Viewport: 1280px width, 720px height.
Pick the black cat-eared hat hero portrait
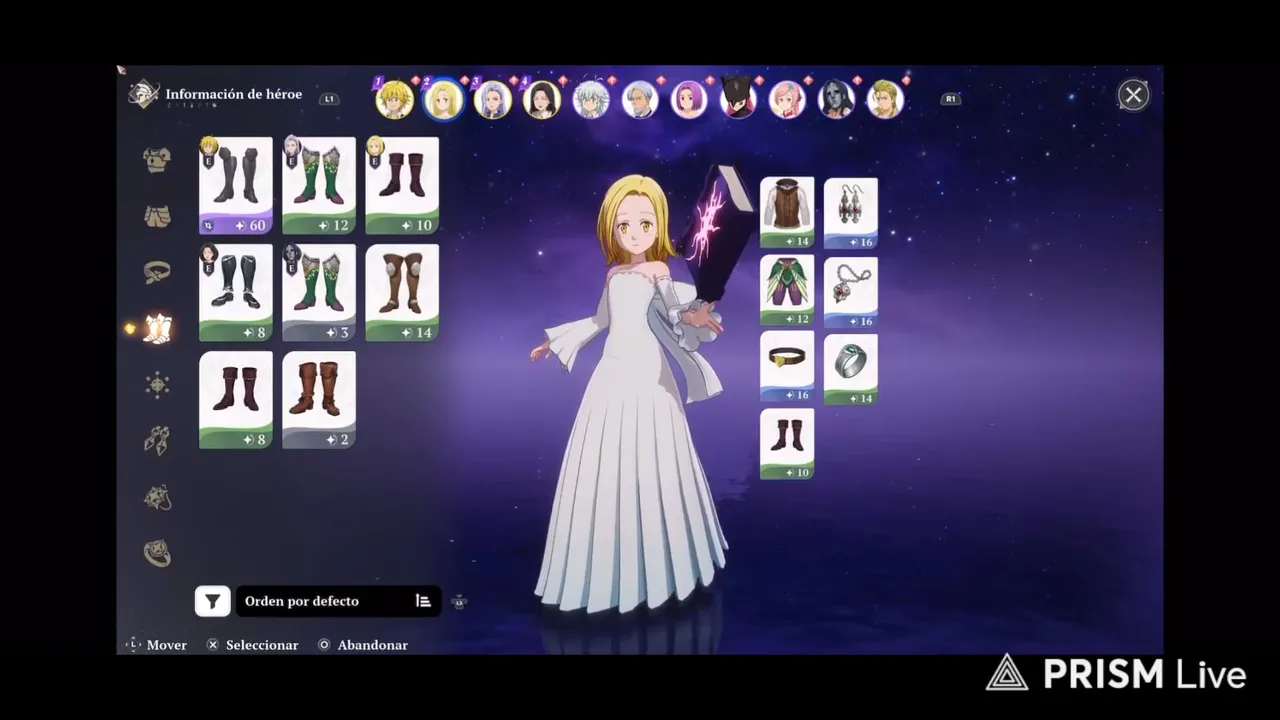click(738, 99)
